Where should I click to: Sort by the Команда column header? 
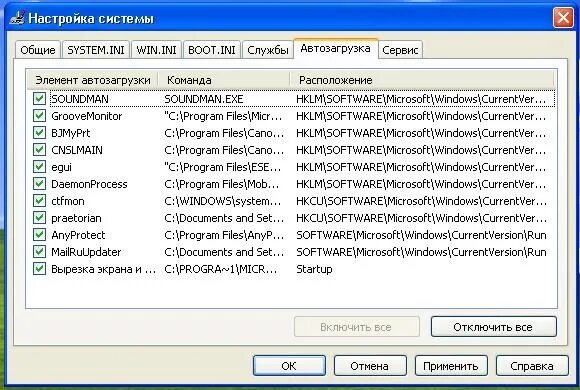pyautogui.click(x=224, y=80)
